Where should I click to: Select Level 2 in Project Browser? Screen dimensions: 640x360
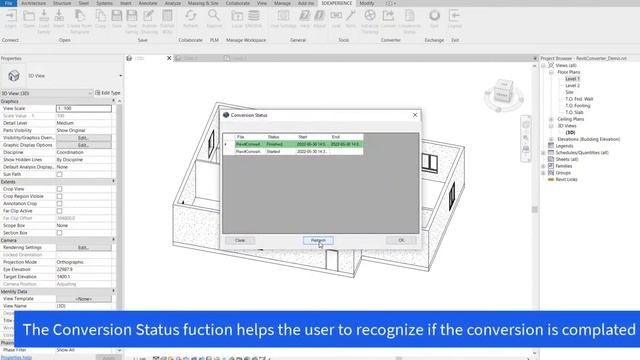pos(572,86)
